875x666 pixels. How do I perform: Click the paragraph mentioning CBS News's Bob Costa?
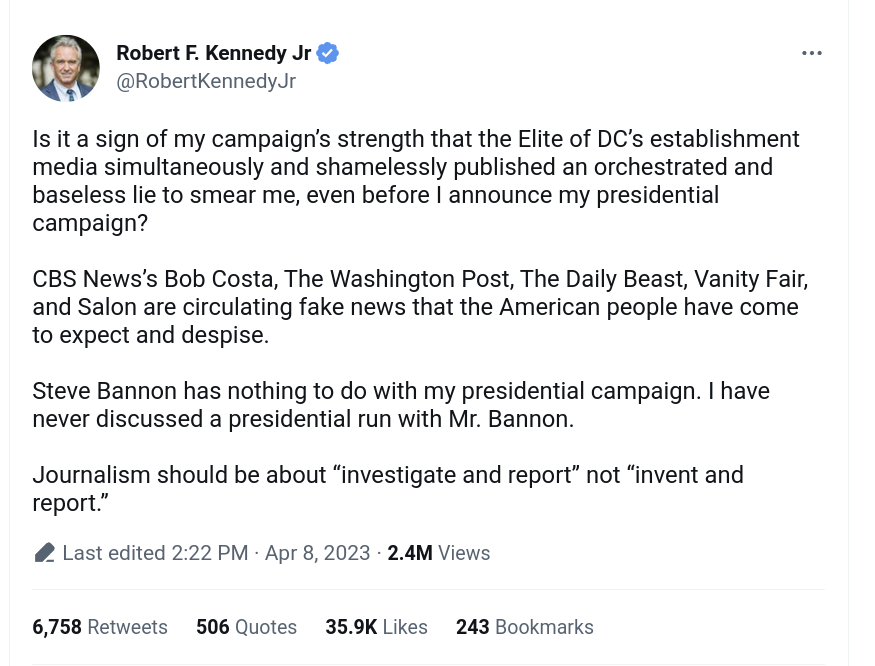click(x=420, y=307)
